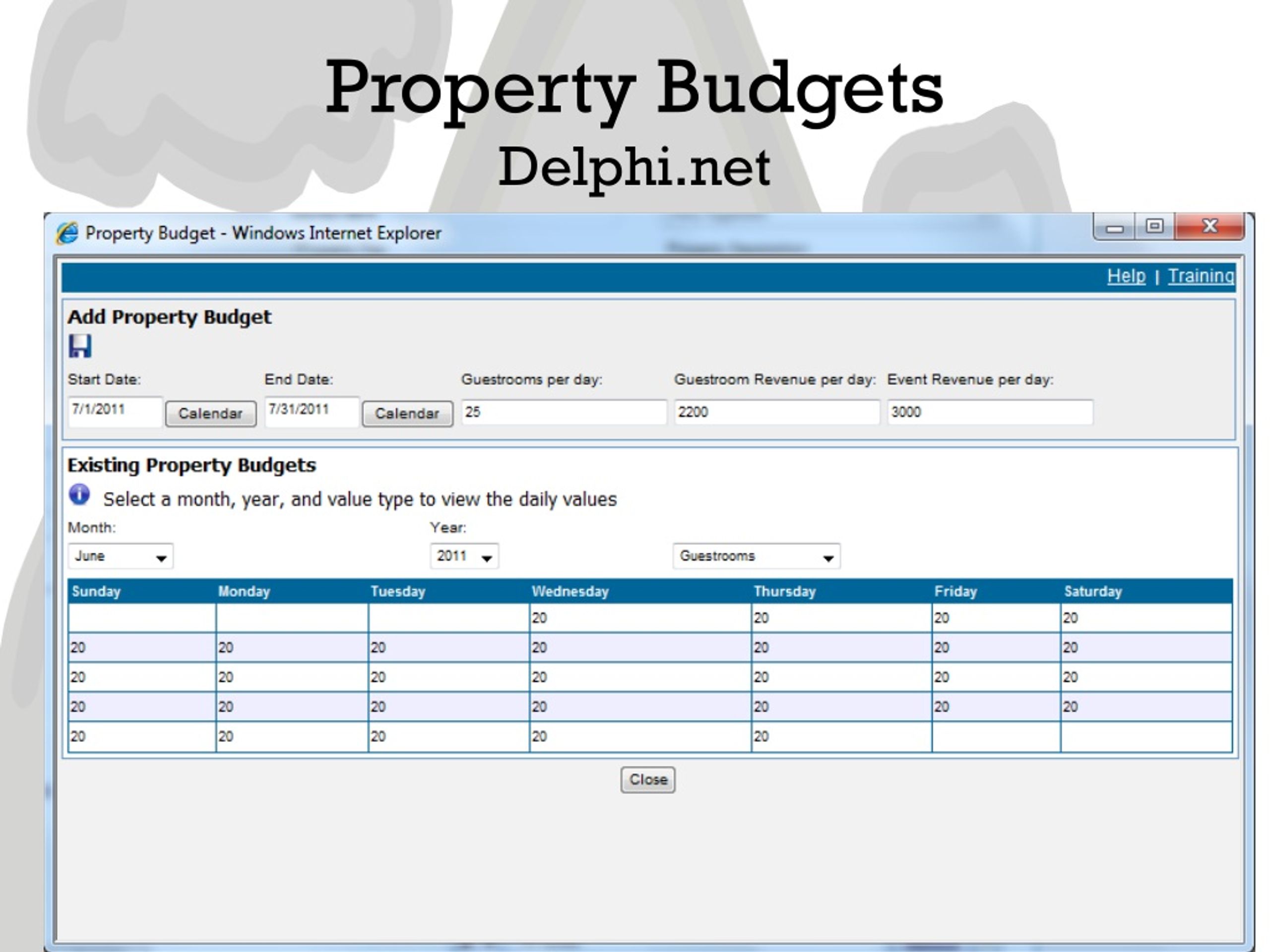Click Guestroom Revenue per day field
Viewport: 1270px width, 952px height.
pos(777,412)
